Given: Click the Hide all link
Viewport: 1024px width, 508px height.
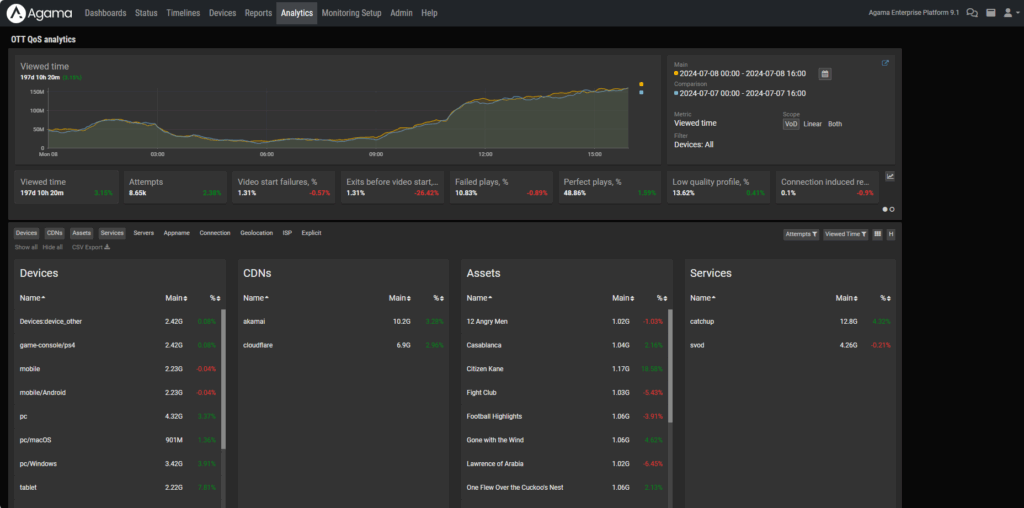Looking at the screenshot, I should point(53,246).
